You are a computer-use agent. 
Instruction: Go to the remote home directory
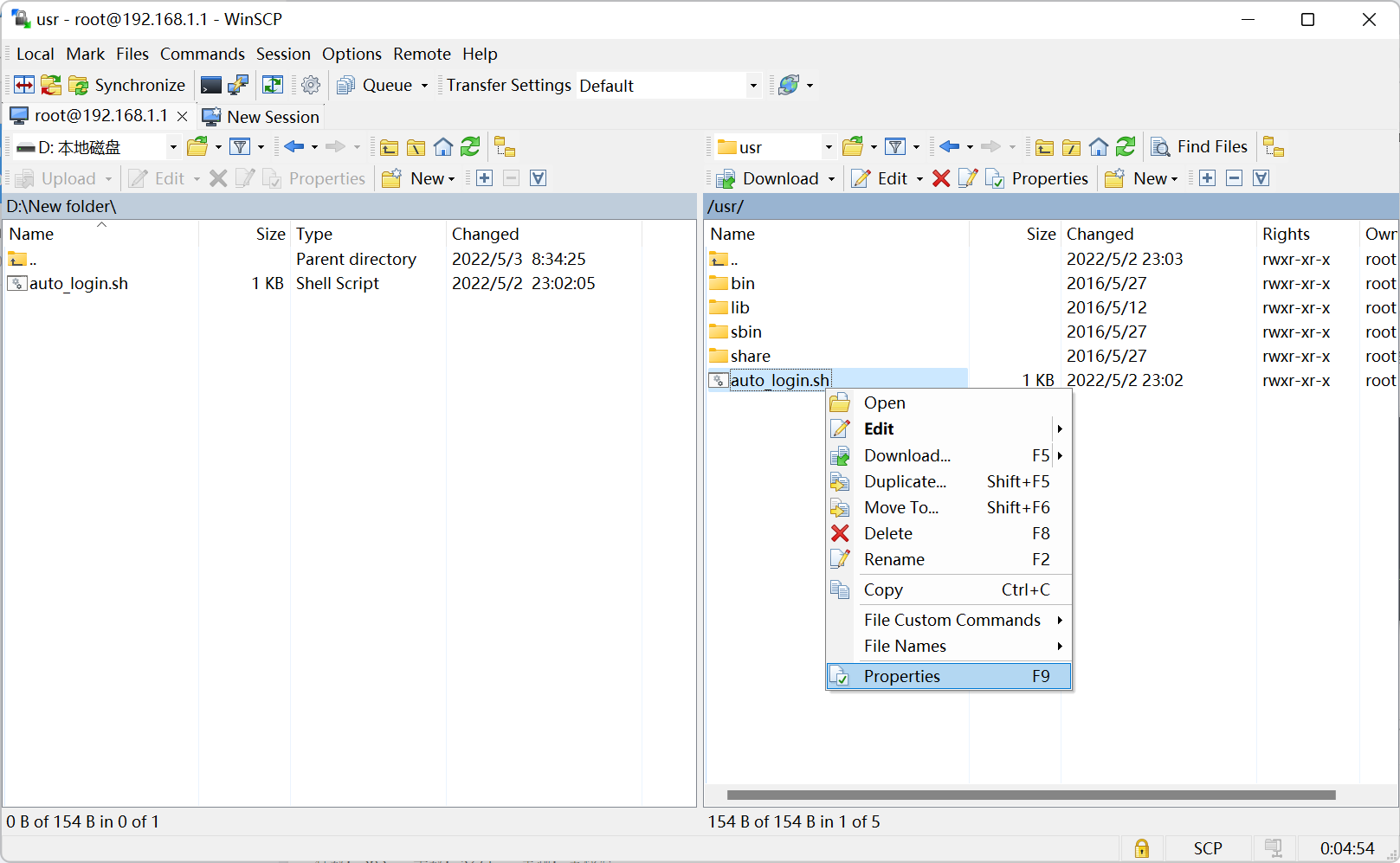point(1099,147)
